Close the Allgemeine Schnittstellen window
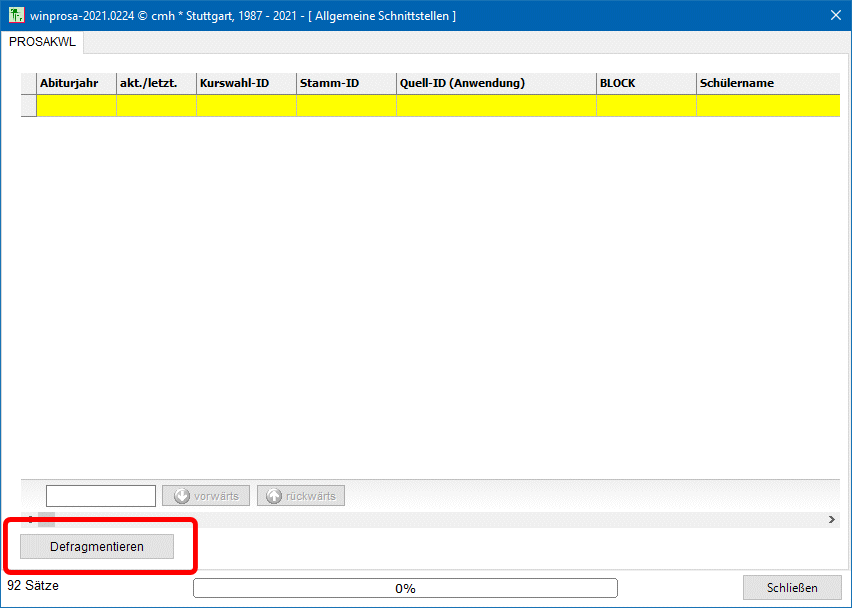Screen dimensions: 852x608 click(x=836, y=15)
